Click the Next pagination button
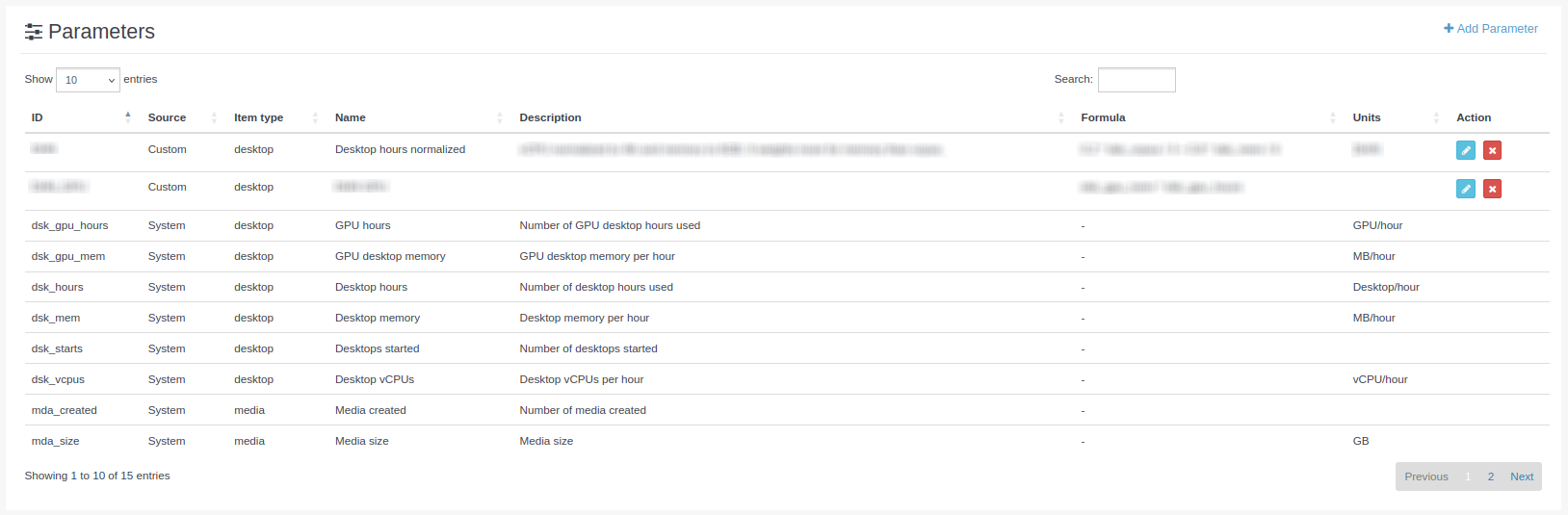The width and height of the screenshot is (1568, 515). tap(1522, 476)
